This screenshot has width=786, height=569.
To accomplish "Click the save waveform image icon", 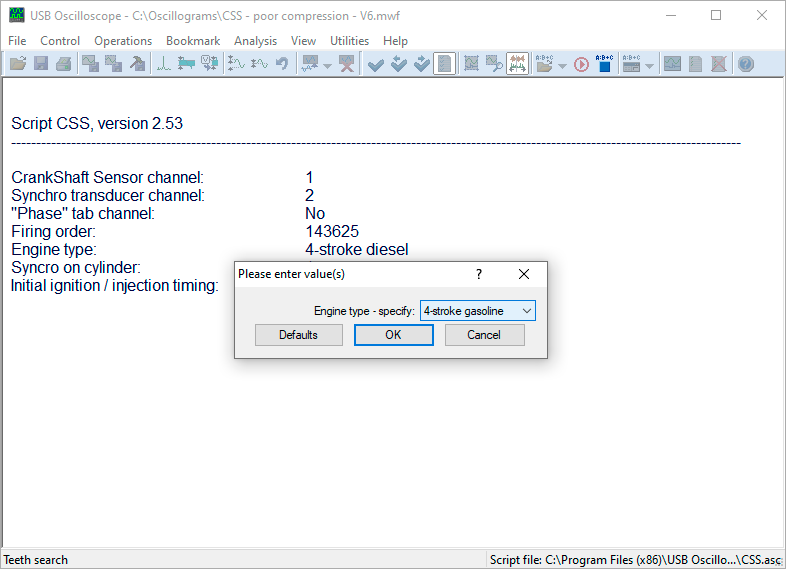I will coord(90,64).
